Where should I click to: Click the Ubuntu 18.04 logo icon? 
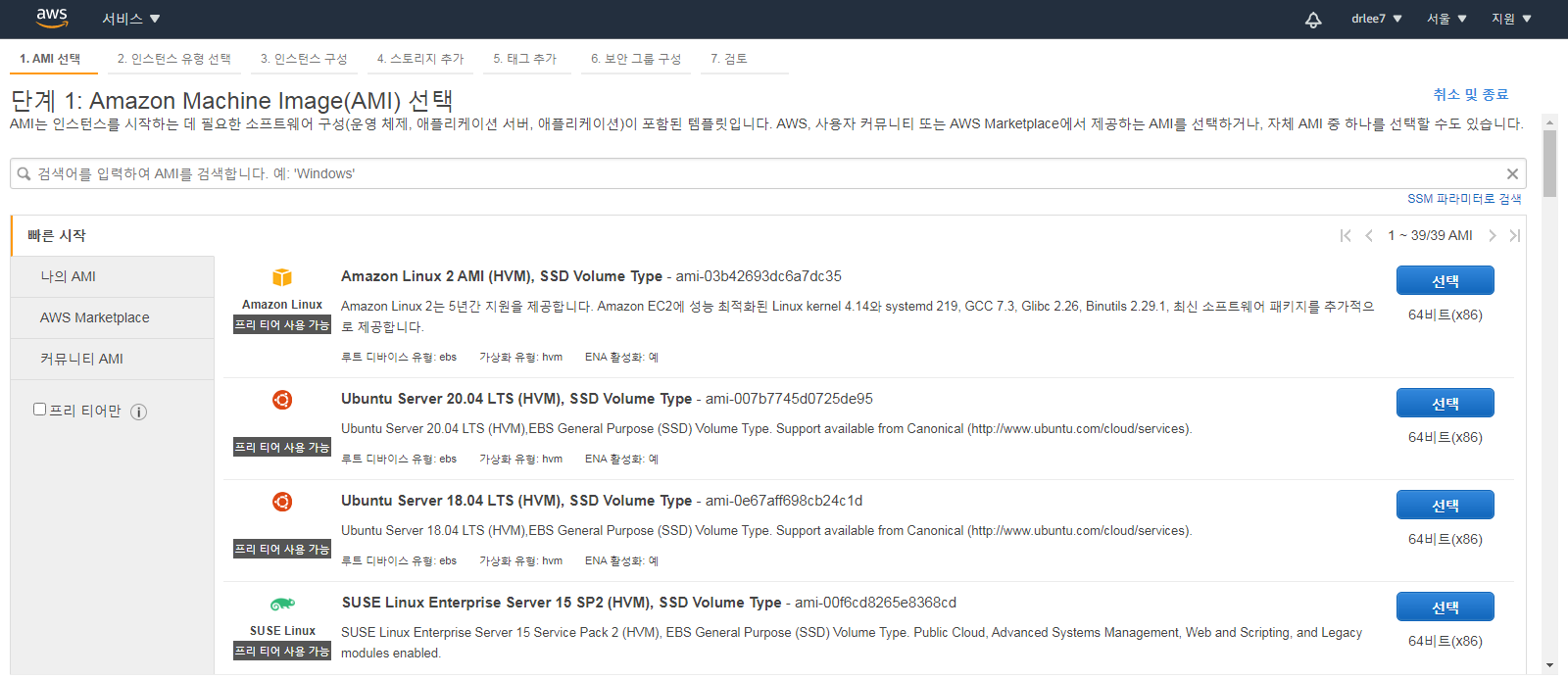click(x=282, y=502)
